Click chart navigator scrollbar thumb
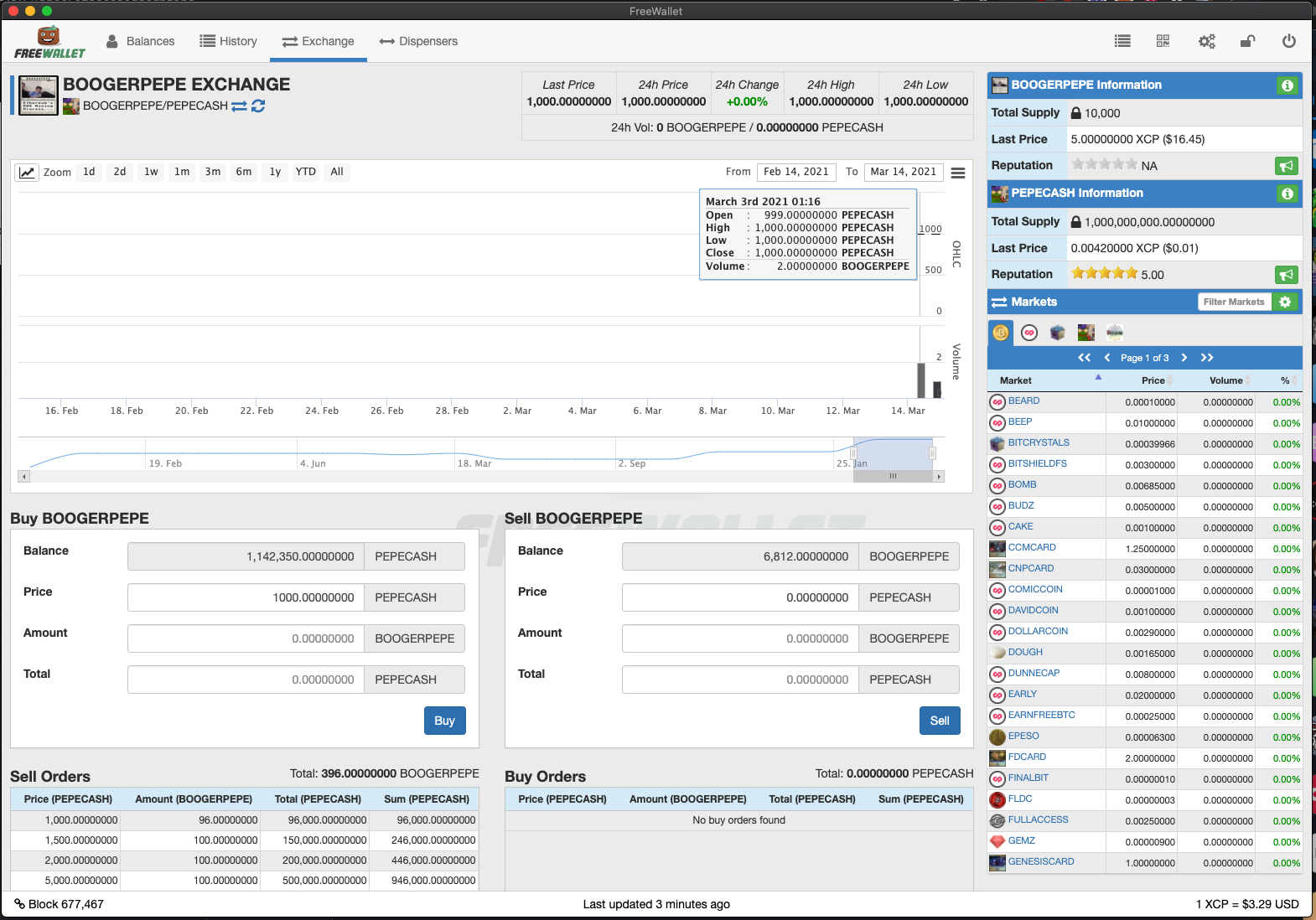Viewport: 1316px width, 920px height. 893,476
